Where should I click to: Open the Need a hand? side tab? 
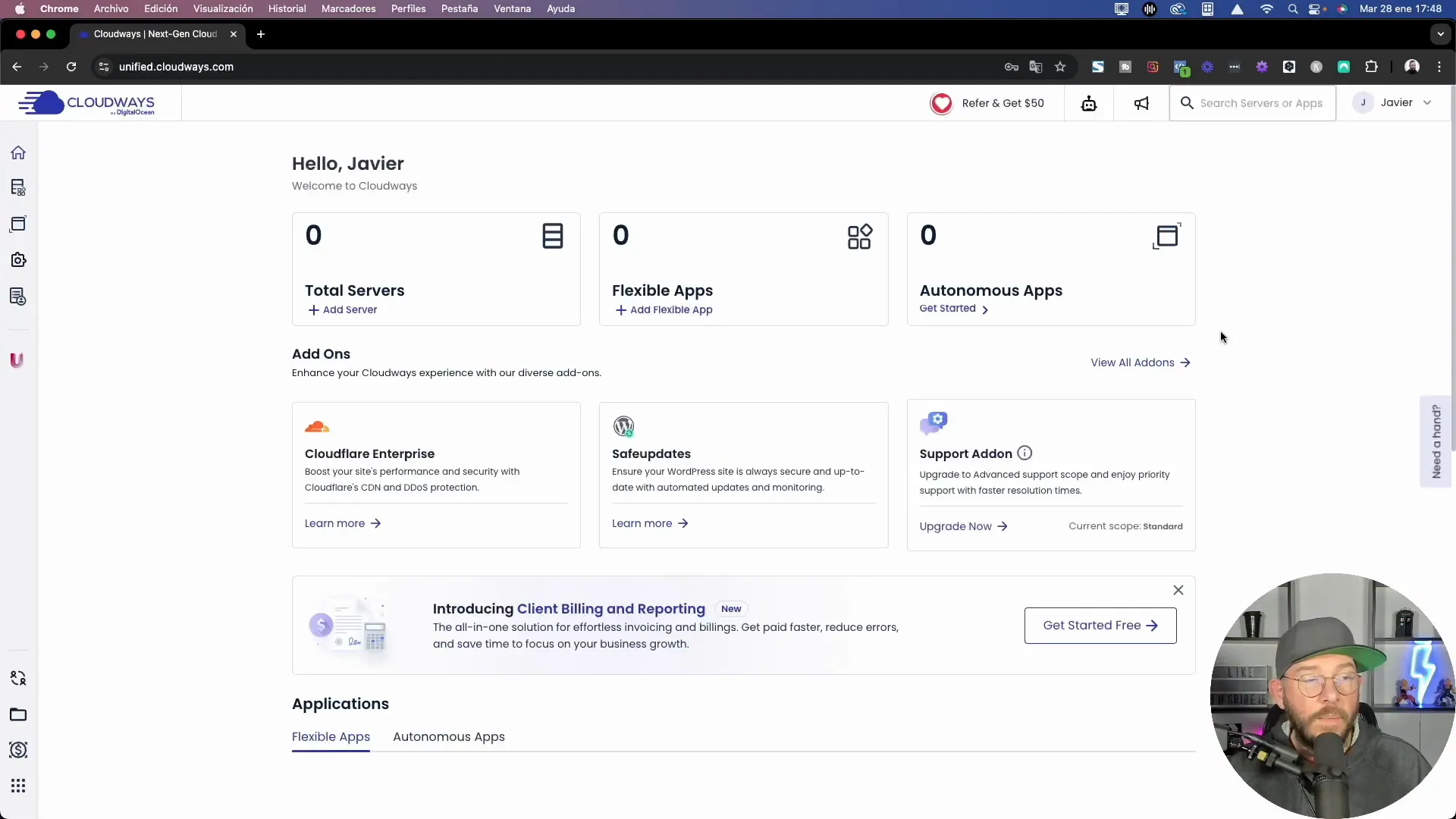pos(1436,441)
